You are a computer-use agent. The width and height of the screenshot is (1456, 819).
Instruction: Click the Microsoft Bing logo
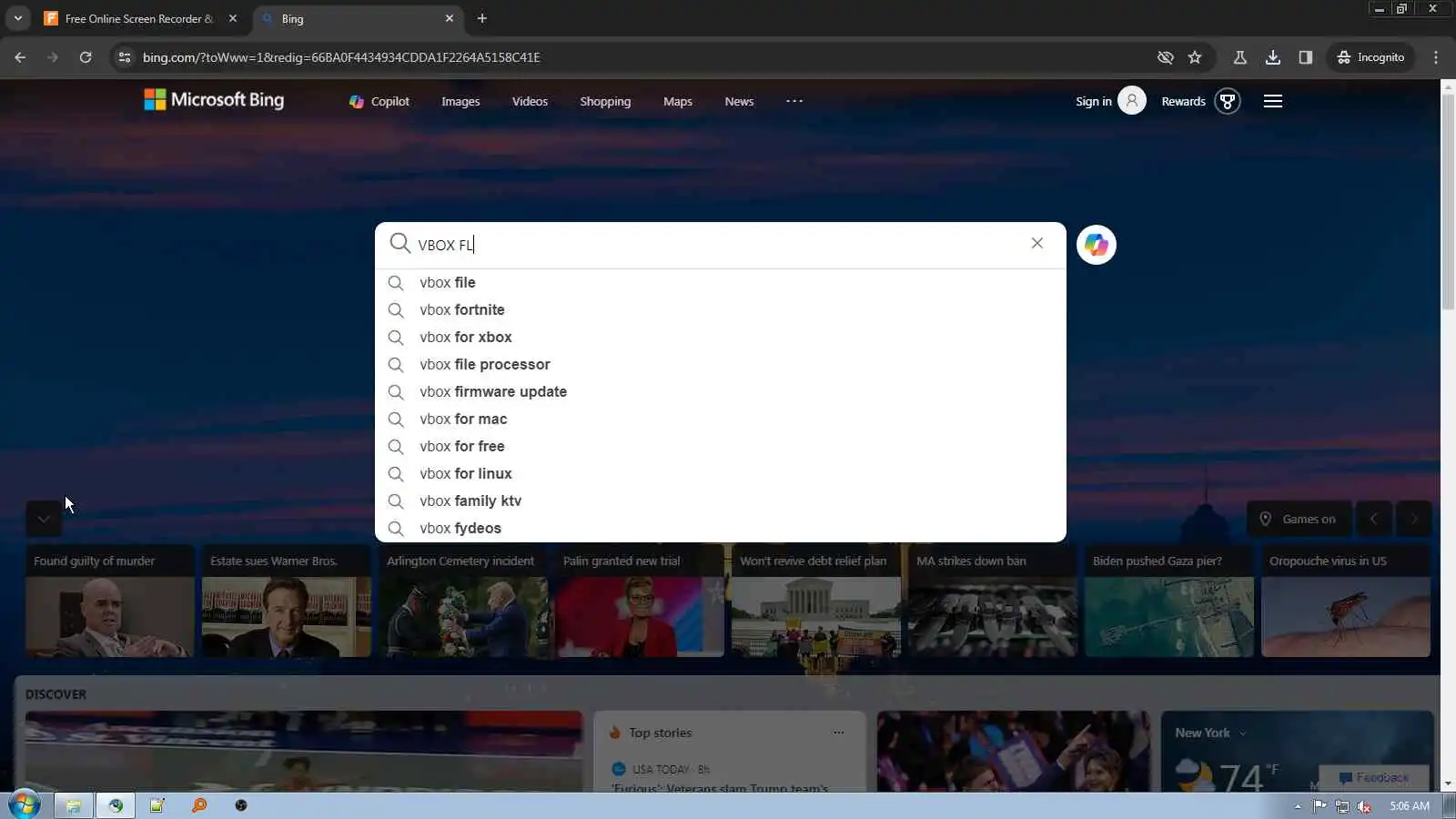click(x=214, y=100)
